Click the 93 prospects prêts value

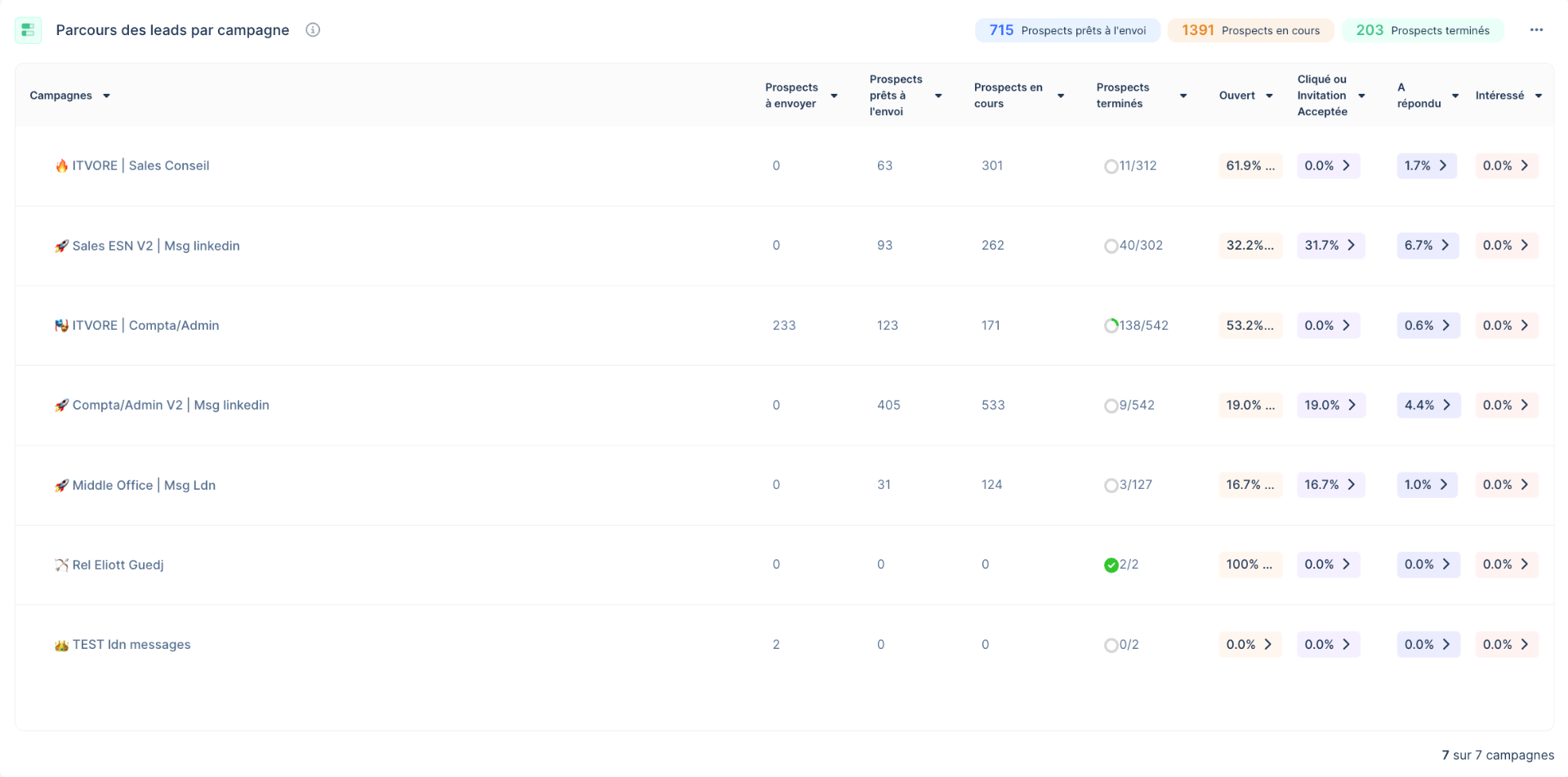884,246
